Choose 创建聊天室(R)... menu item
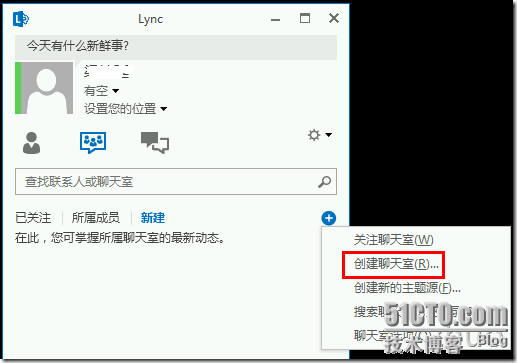 tap(396, 264)
